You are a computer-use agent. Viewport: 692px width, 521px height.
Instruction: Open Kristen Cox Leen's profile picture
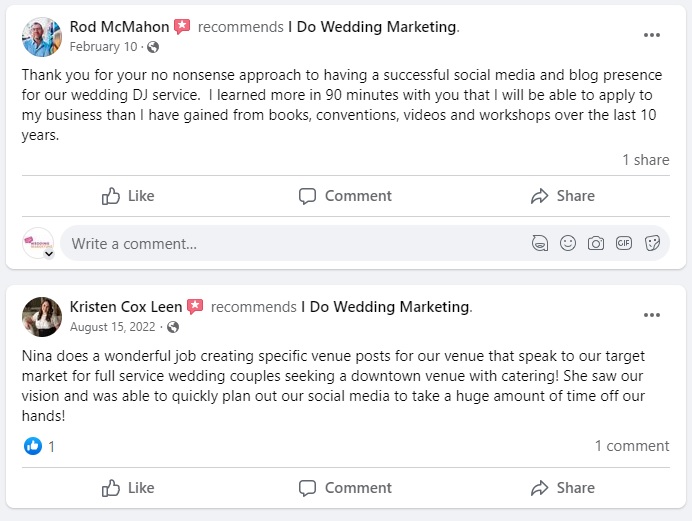42,316
